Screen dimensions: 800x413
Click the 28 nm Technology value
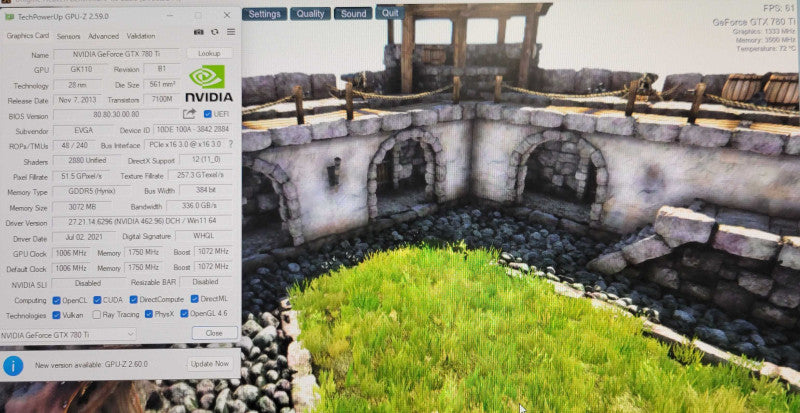78,85
